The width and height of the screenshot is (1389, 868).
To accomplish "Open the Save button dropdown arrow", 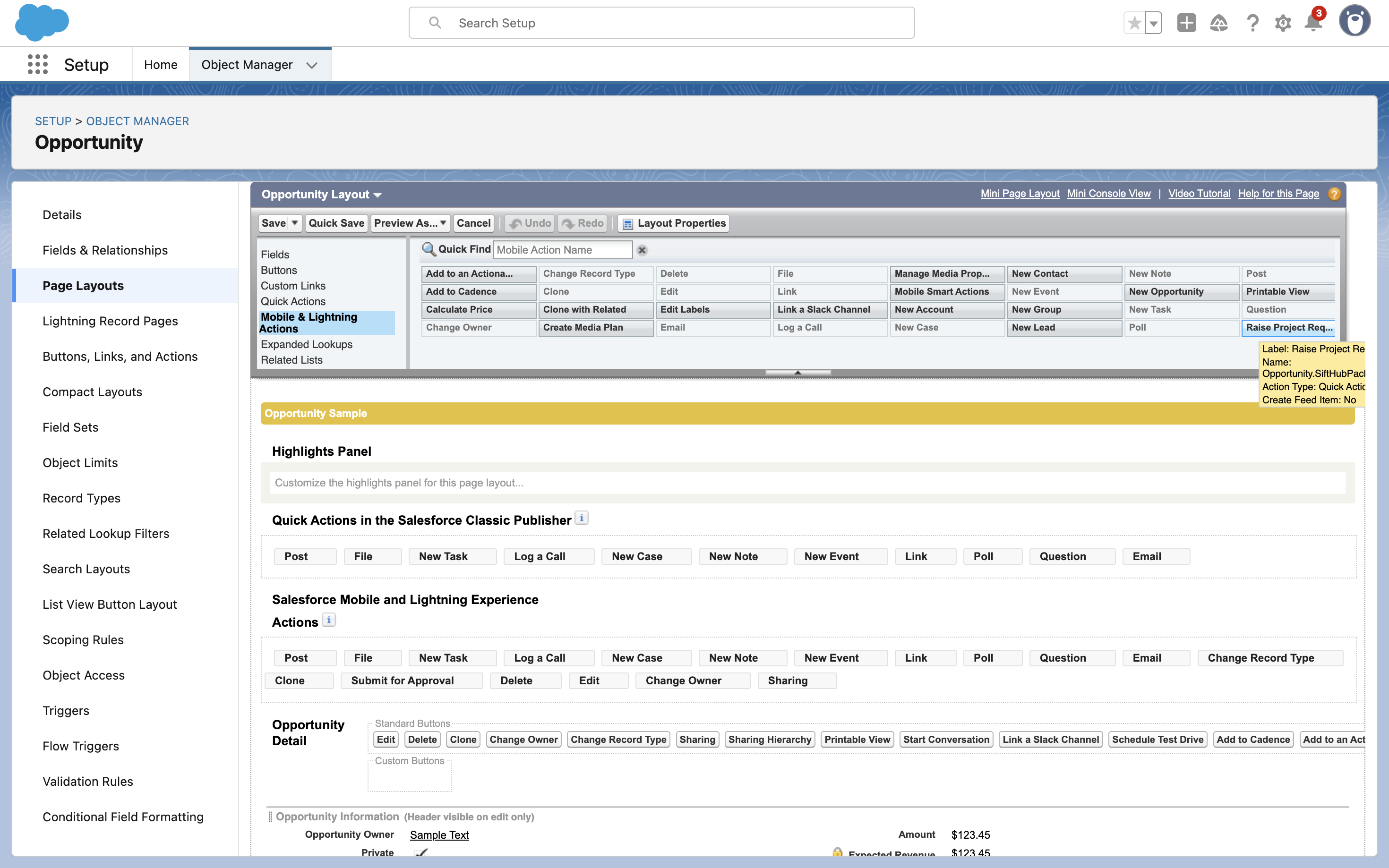I will tap(294, 223).
